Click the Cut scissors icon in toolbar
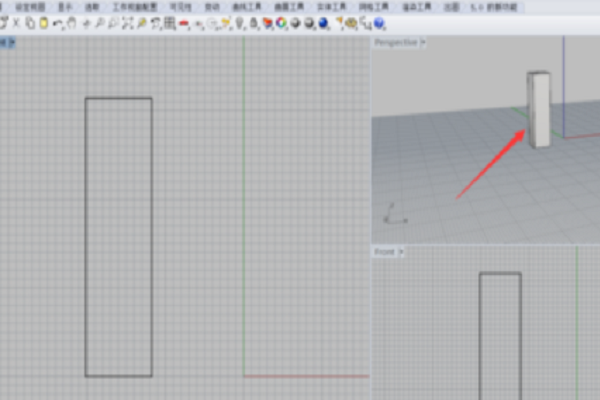This screenshot has width=600, height=400. [17, 23]
